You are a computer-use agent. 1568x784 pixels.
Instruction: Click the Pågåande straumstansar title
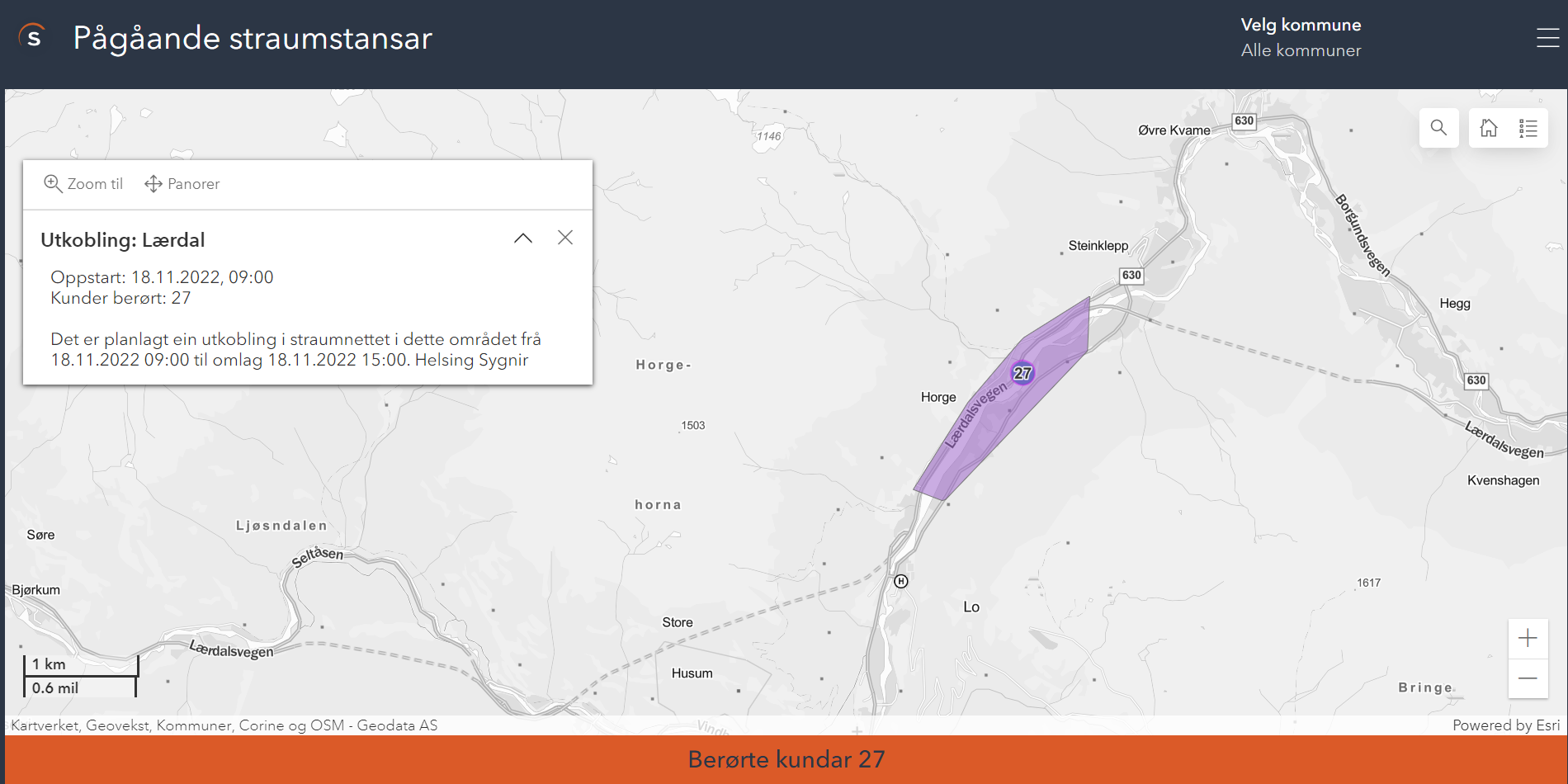[253, 39]
